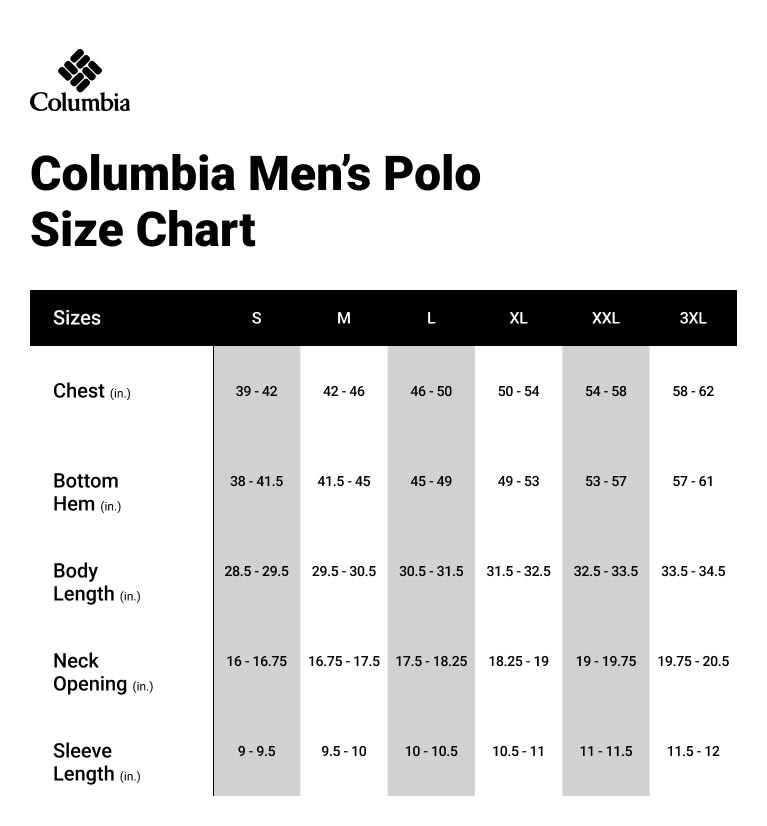Click the Sizes header label
767x826 pixels.
point(77,318)
